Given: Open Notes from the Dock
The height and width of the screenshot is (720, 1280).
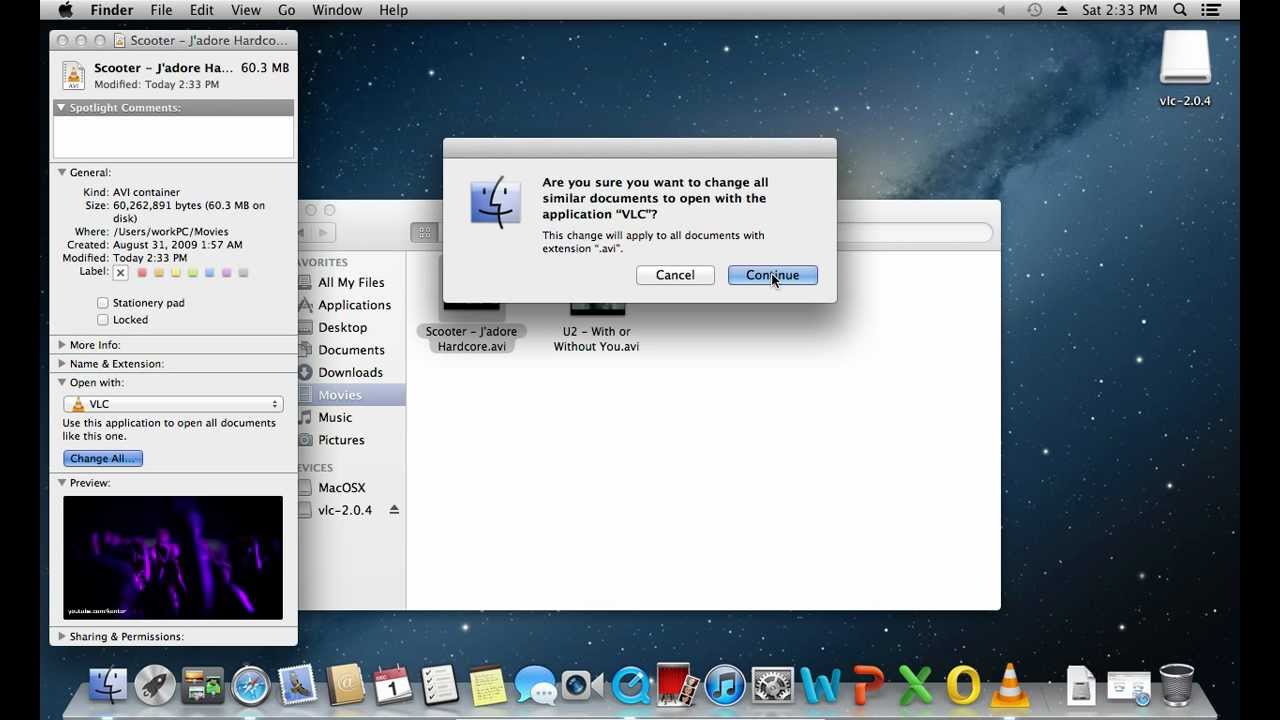Looking at the screenshot, I should pos(487,686).
